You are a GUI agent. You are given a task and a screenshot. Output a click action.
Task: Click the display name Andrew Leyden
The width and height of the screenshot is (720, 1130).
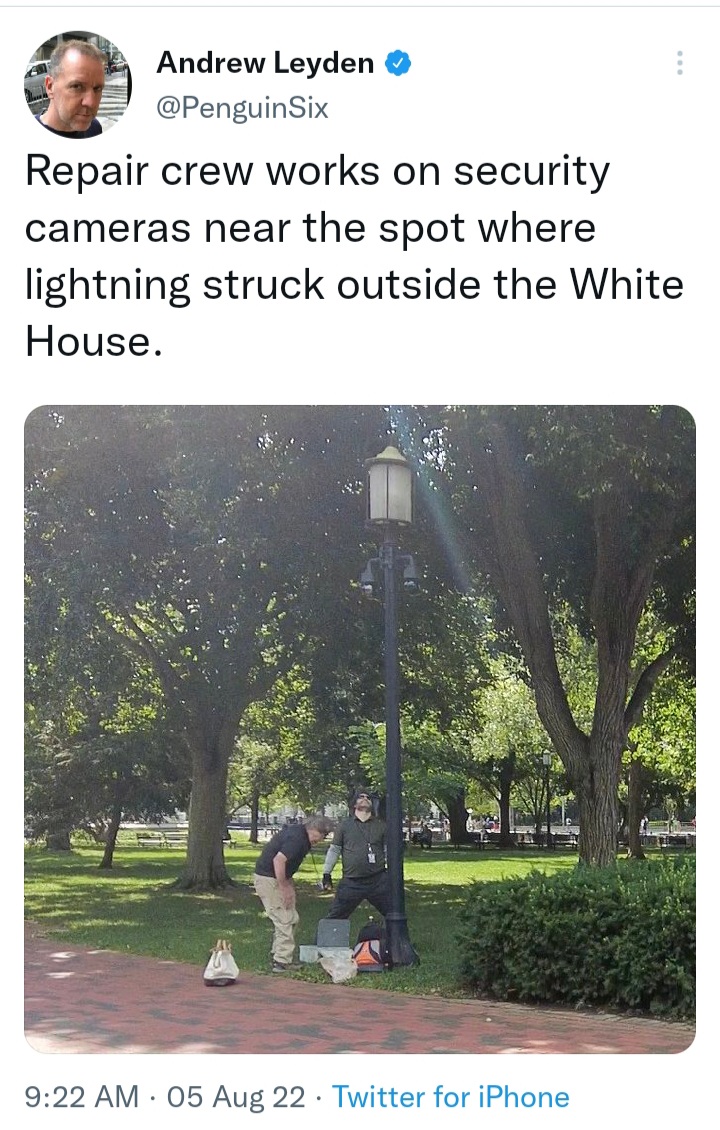point(265,63)
